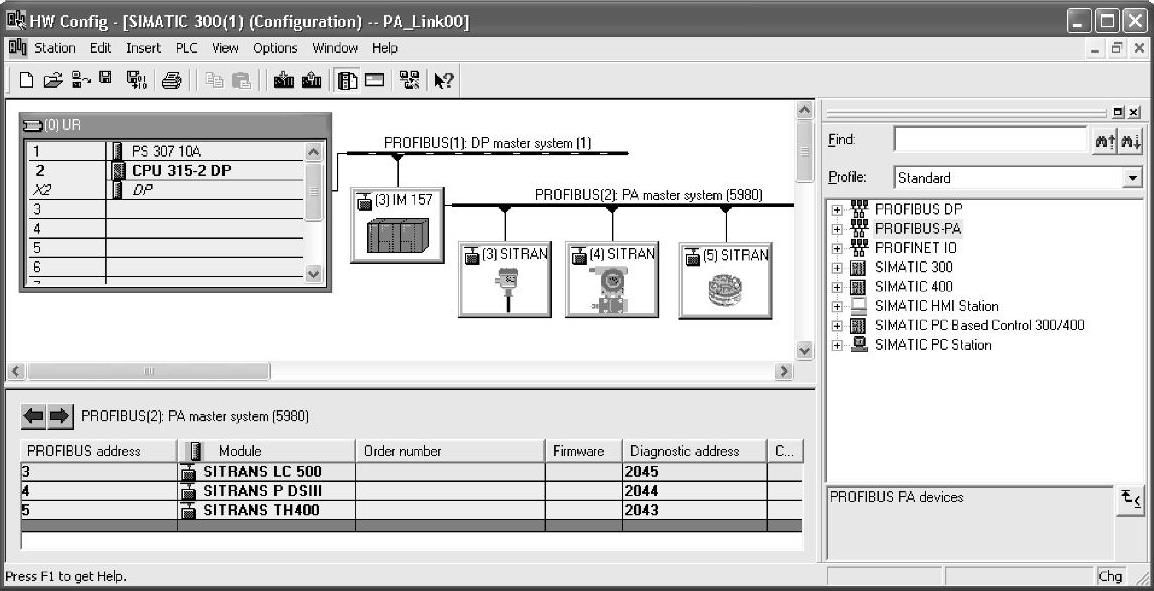Select the SITRANS P DSIII table row
1154x591 pixels.
(x=412, y=491)
